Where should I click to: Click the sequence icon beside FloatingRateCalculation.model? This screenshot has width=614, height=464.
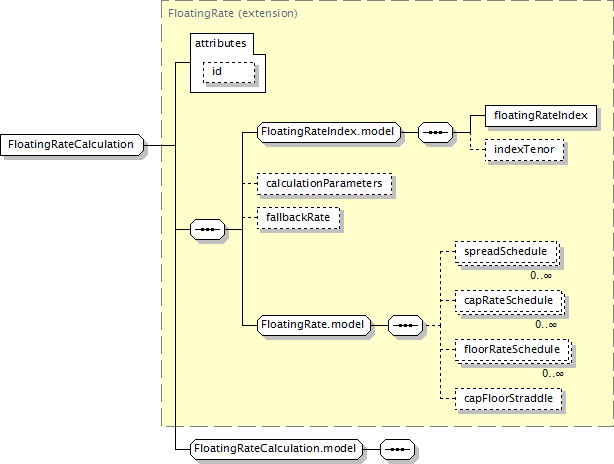[397, 449]
